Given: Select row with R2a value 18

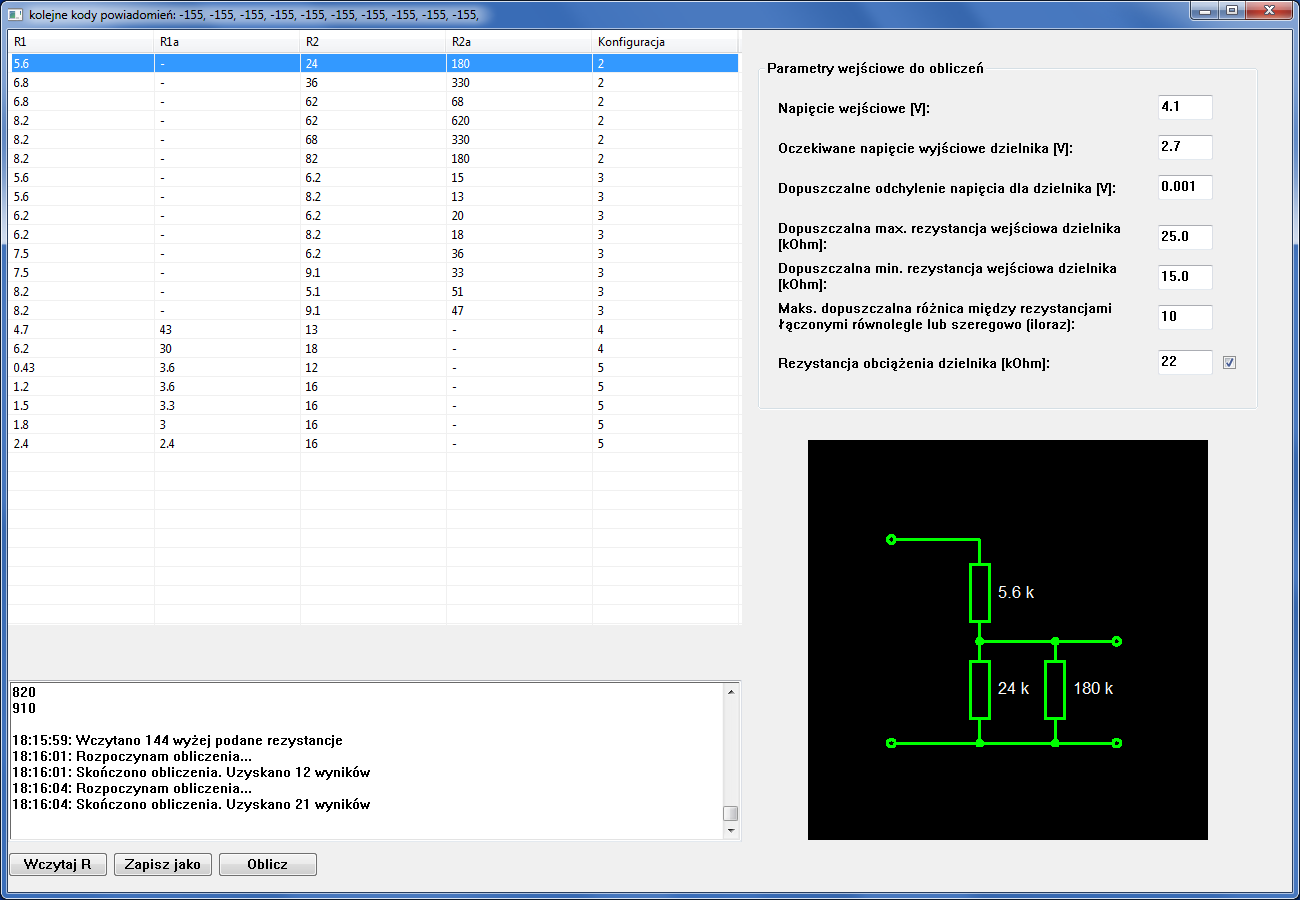Looking at the screenshot, I should (x=373, y=234).
